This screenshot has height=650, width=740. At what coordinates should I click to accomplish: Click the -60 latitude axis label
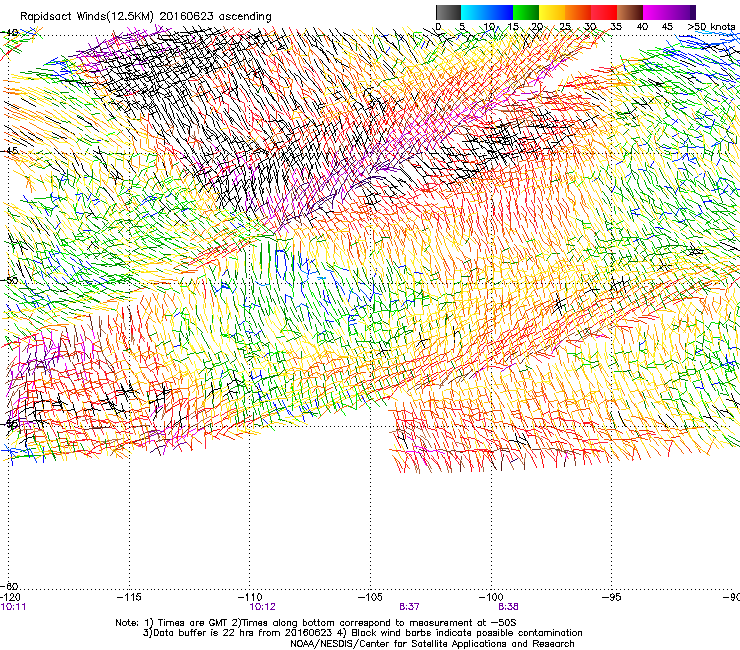pyautogui.click(x=9, y=586)
